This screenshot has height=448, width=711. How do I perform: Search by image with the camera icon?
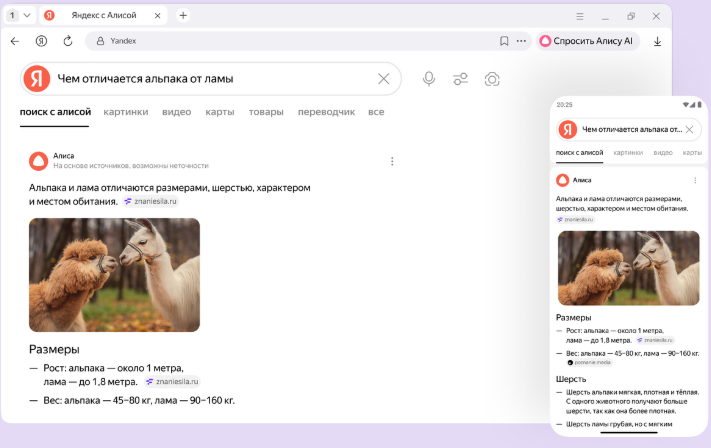tap(492, 79)
